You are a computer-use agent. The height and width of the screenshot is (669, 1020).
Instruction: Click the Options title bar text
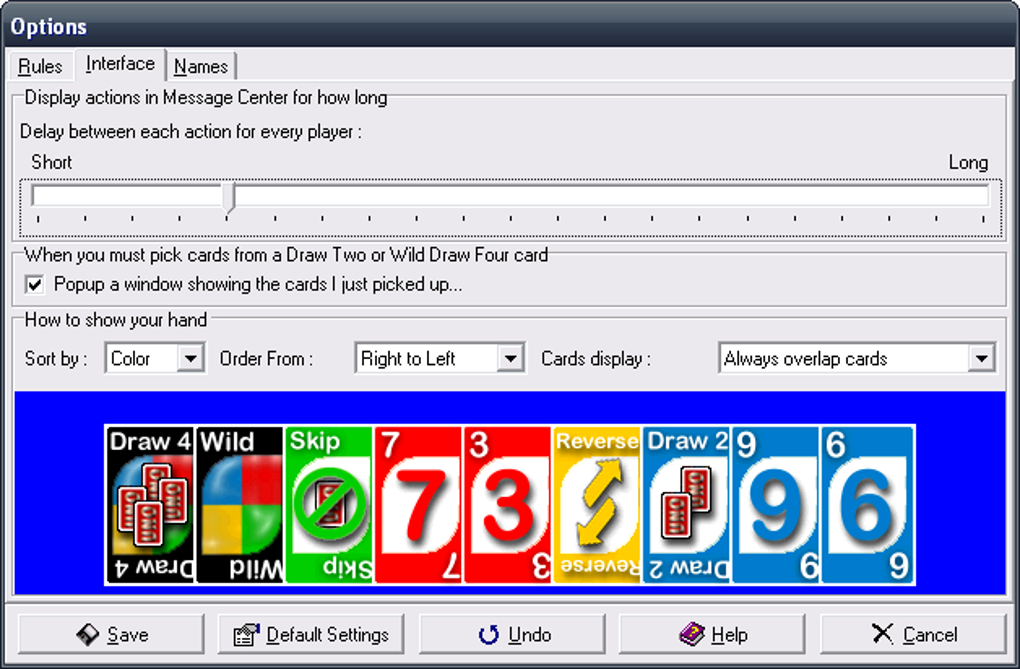(x=49, y=27)
